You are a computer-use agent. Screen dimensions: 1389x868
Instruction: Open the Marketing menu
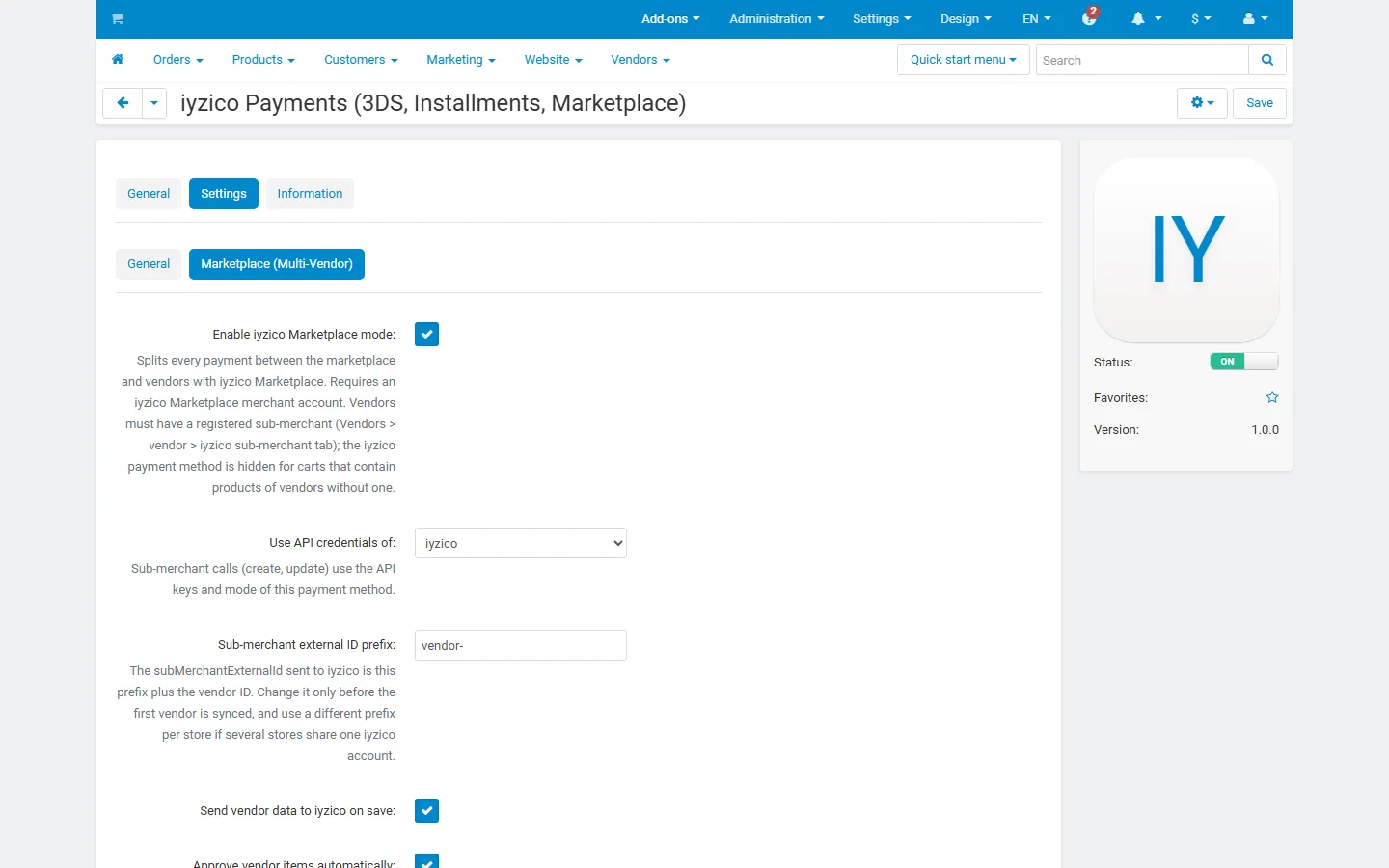coord(461,60)
